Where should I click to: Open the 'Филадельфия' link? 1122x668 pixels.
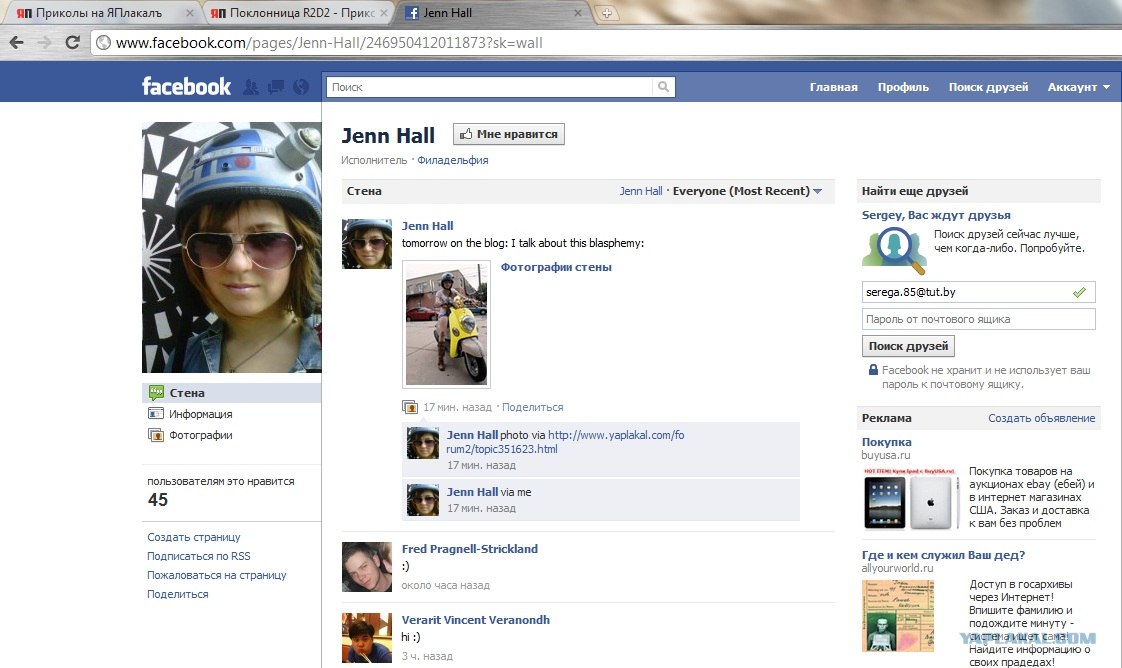tap(453, 160)
